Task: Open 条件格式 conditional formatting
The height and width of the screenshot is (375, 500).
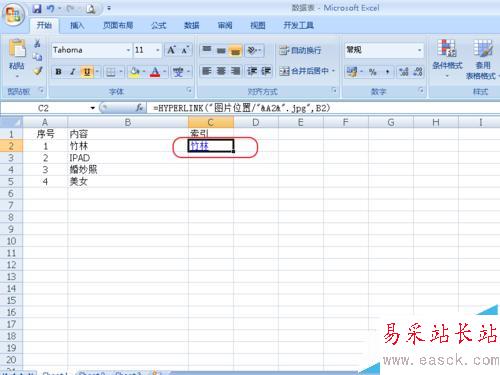Action: 447,58
